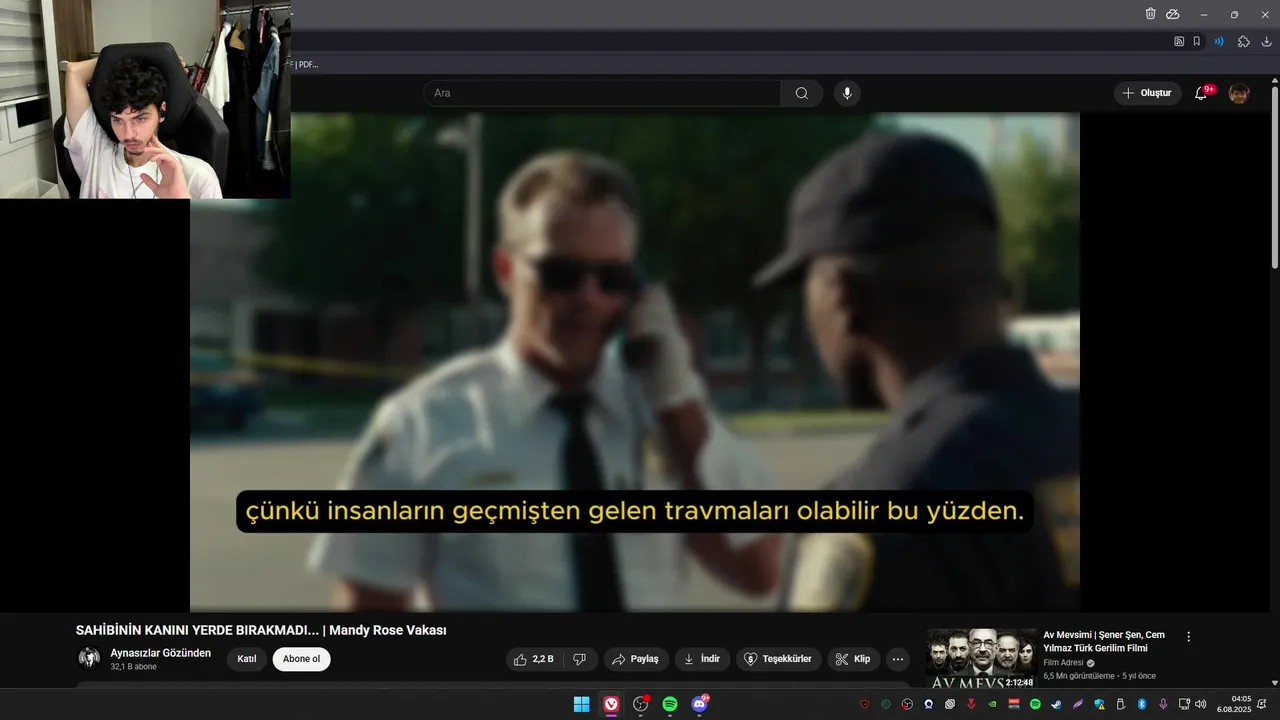1280x720 pixels.
Task: Open the YouTube account avatar menu
Action: tap(1239, 93)
